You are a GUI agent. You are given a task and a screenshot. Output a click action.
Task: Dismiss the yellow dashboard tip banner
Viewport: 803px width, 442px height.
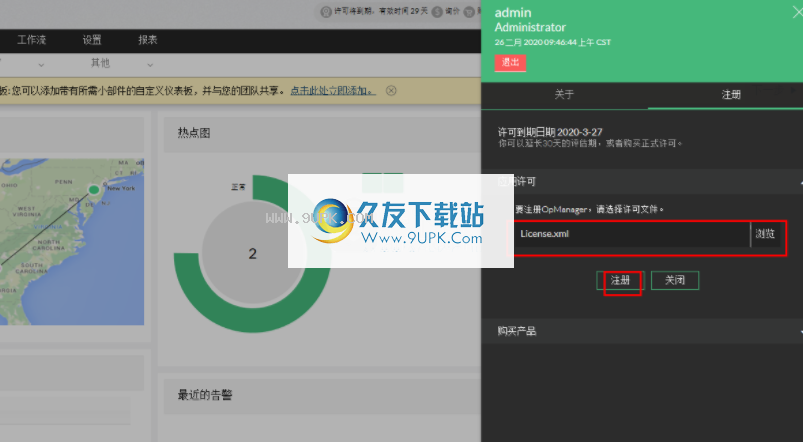pyautogui.click(x=391, y=91)
